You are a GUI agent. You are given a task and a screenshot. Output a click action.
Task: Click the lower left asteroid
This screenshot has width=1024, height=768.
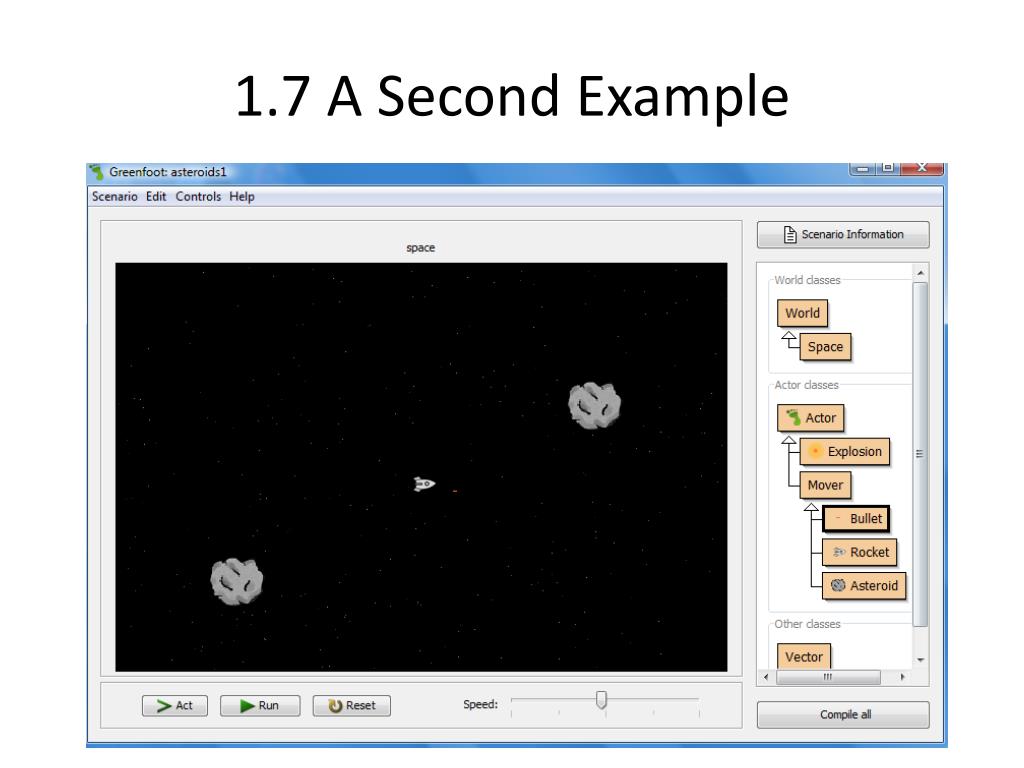236,581
